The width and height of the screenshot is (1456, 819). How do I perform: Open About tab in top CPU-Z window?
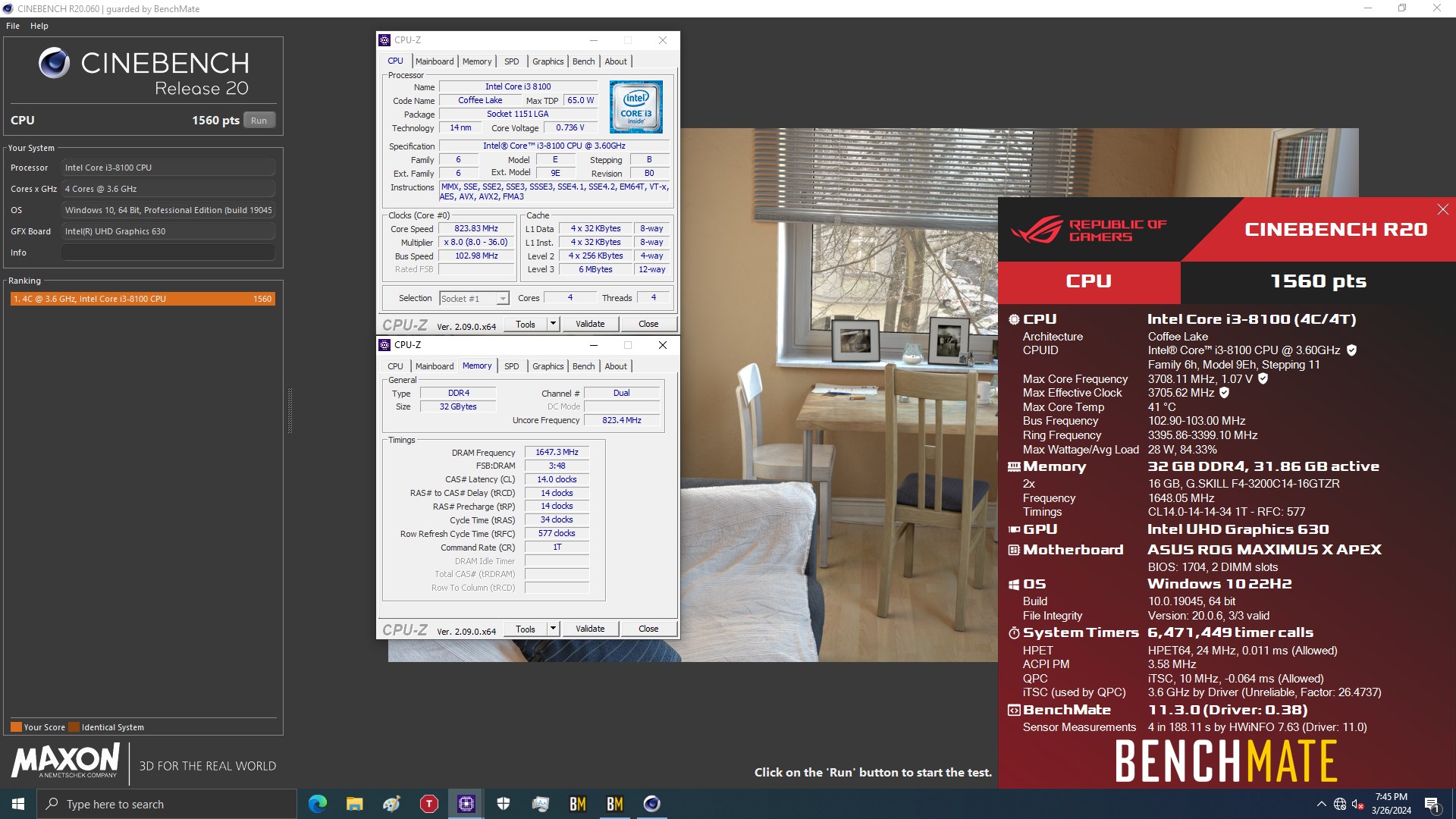click(x=616, y=61)
